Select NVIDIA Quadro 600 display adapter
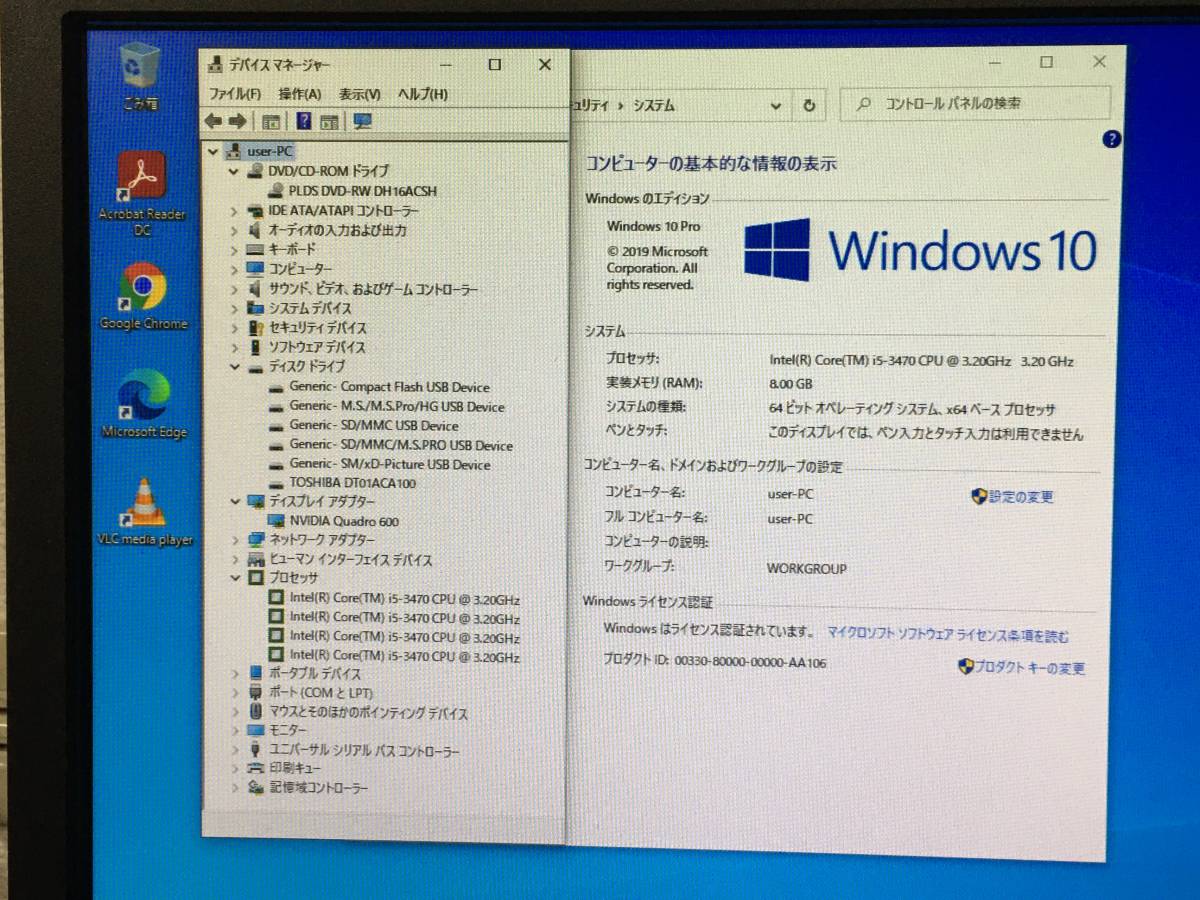The width and height of the screenshot is (1200, 900). pos(344,521)
